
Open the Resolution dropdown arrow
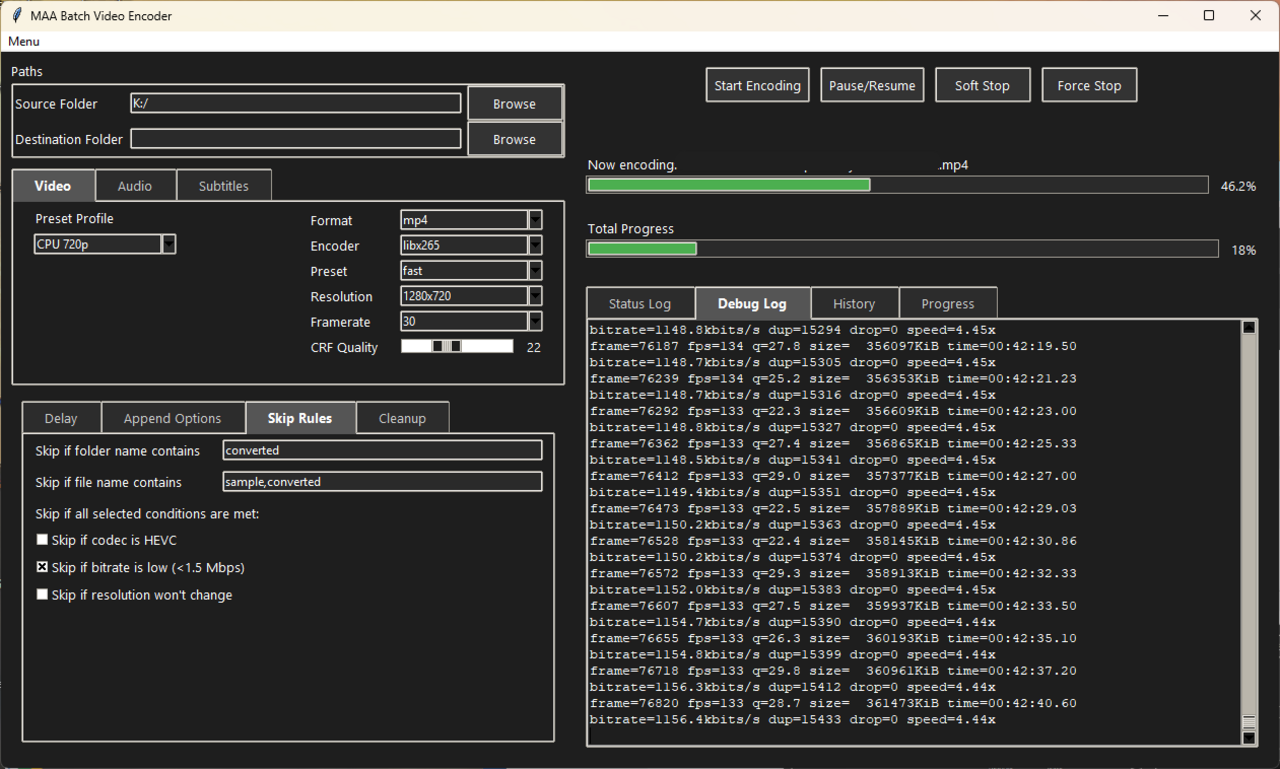pos(535,296)
